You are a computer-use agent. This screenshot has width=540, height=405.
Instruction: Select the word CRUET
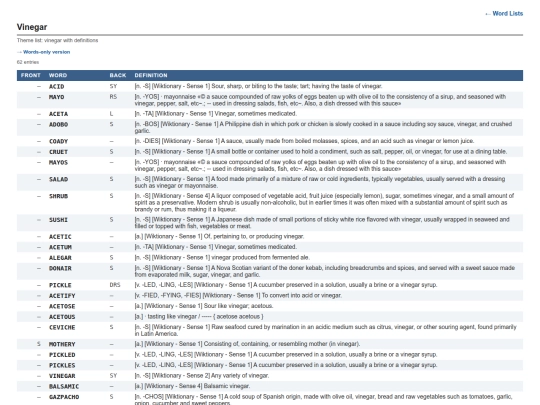[x=59, y=152]
